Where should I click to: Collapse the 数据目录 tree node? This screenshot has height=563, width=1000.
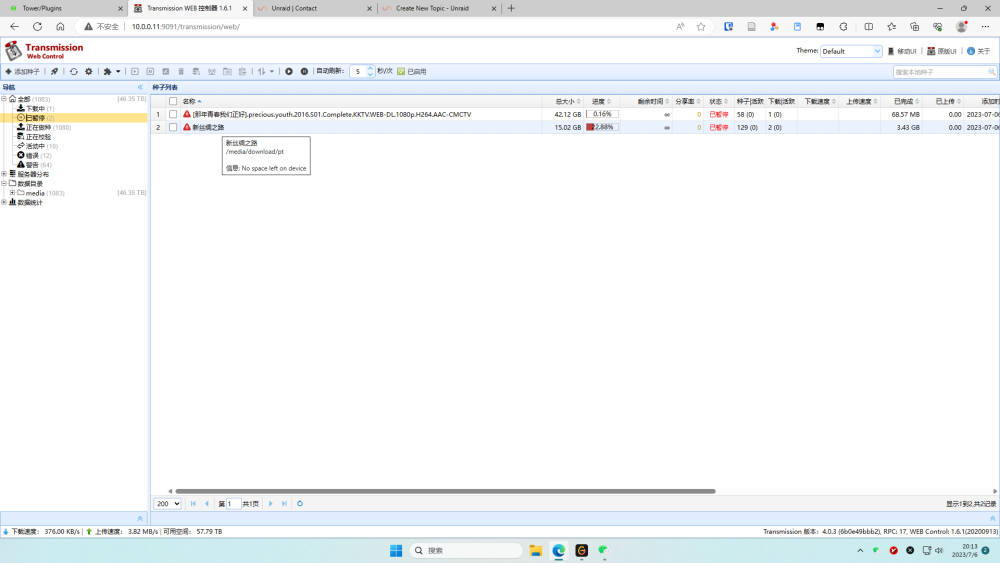coord(4,184)
